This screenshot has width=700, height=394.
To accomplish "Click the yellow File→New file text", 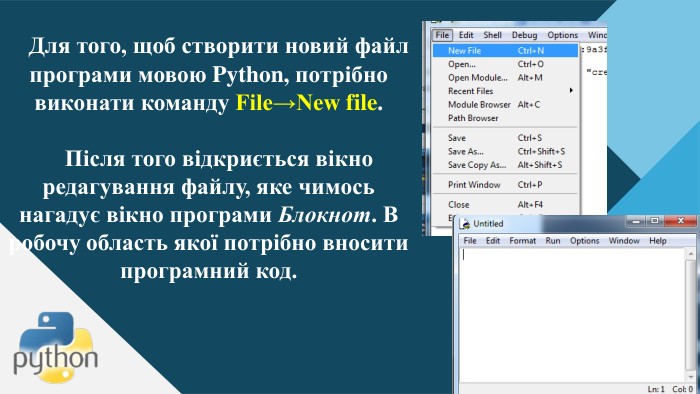I will point(307,103).
